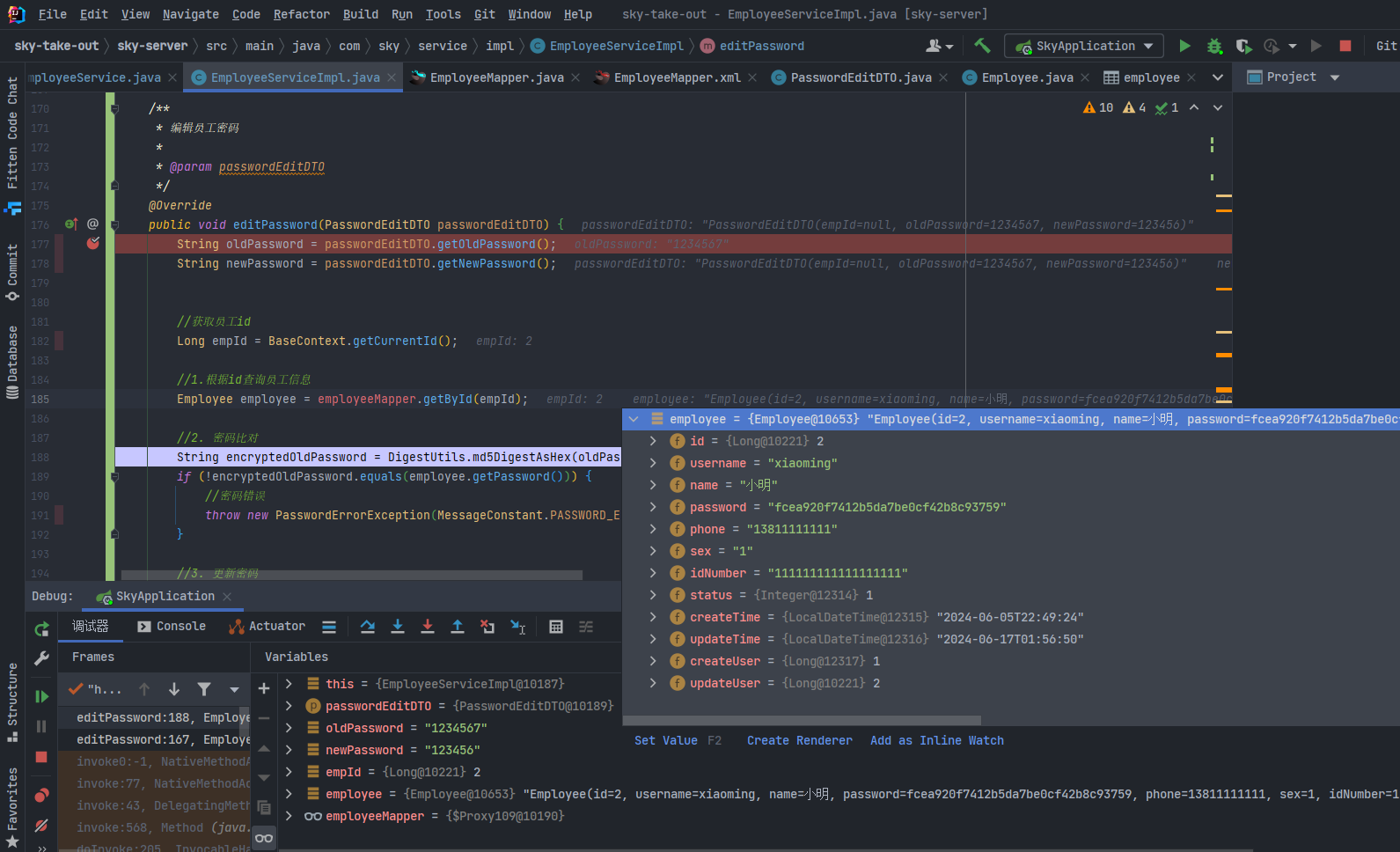
Task: Go to next highlighted error arrow
Action: [1218, 107]
